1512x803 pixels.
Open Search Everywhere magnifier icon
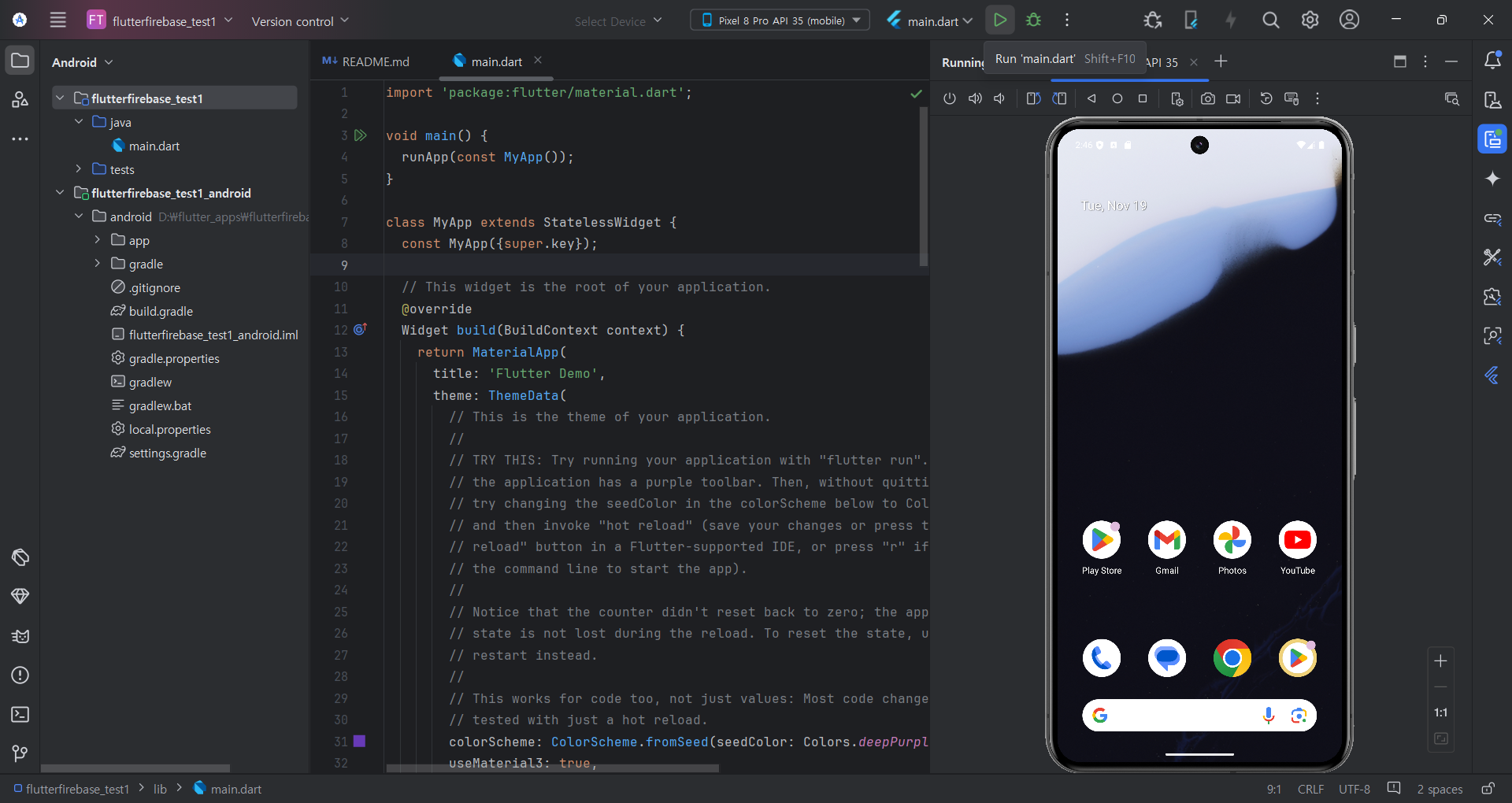(x=1270, y=20)
